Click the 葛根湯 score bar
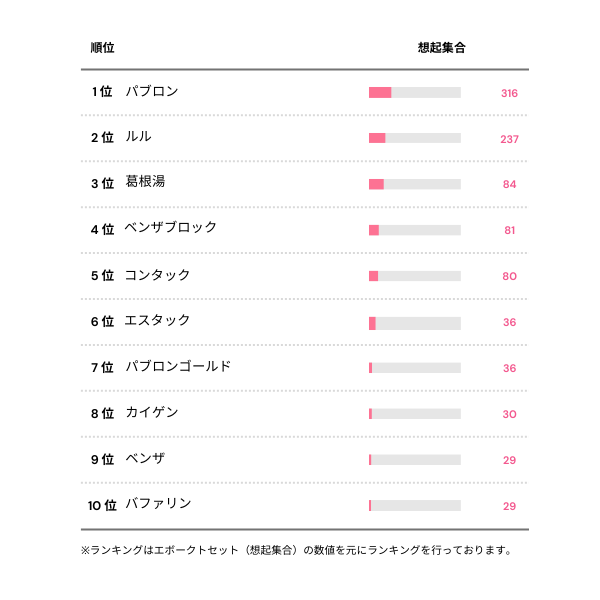Screen dimensions: 600x600 pyautogui.click(x=414, y=184)
